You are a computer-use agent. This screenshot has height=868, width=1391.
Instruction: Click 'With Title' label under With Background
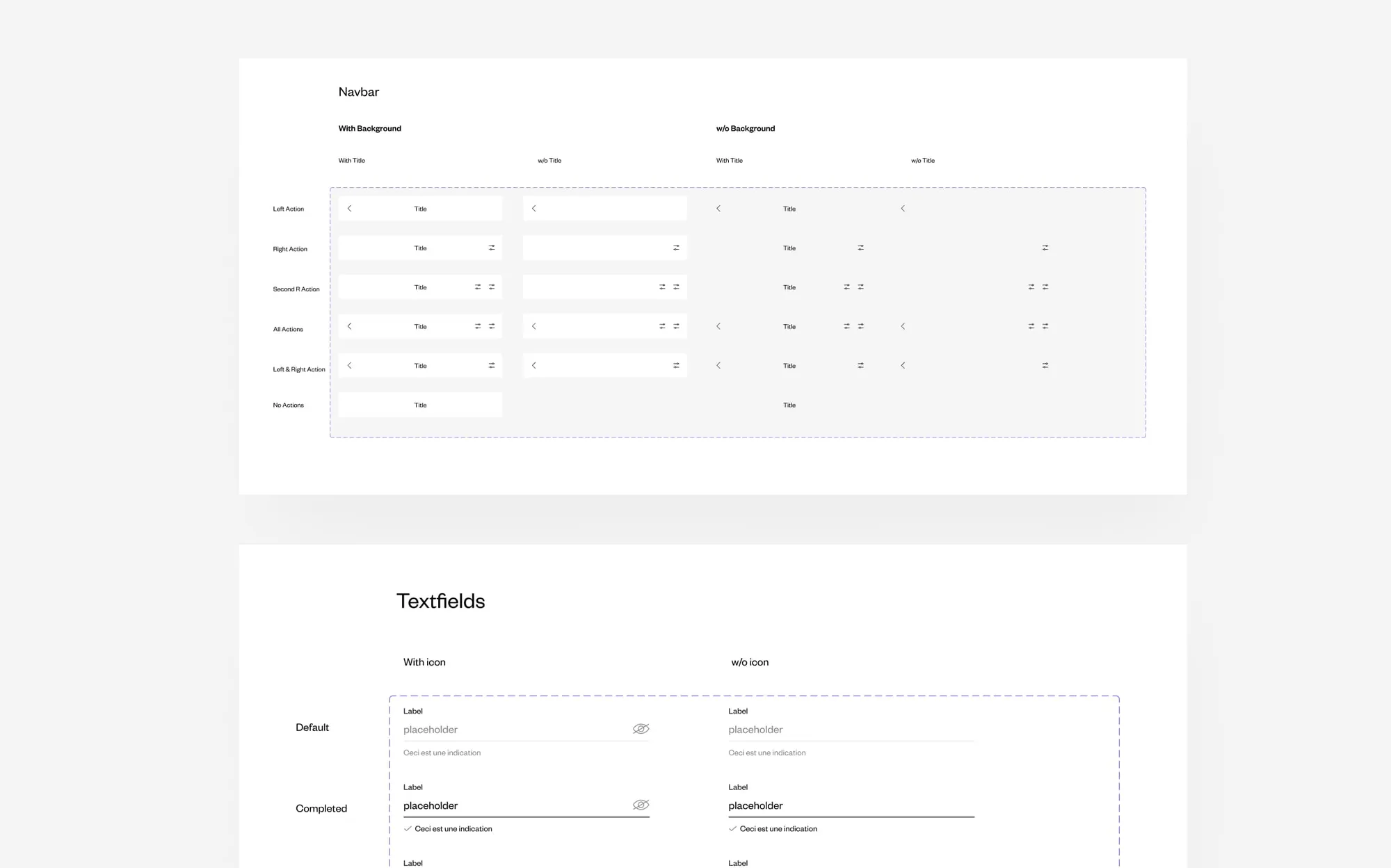[x=352, y=161]
